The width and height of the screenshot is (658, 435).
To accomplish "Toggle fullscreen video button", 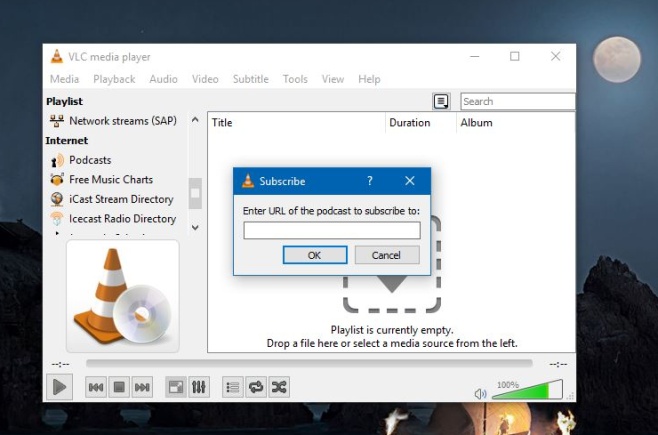I will point(176,387).
